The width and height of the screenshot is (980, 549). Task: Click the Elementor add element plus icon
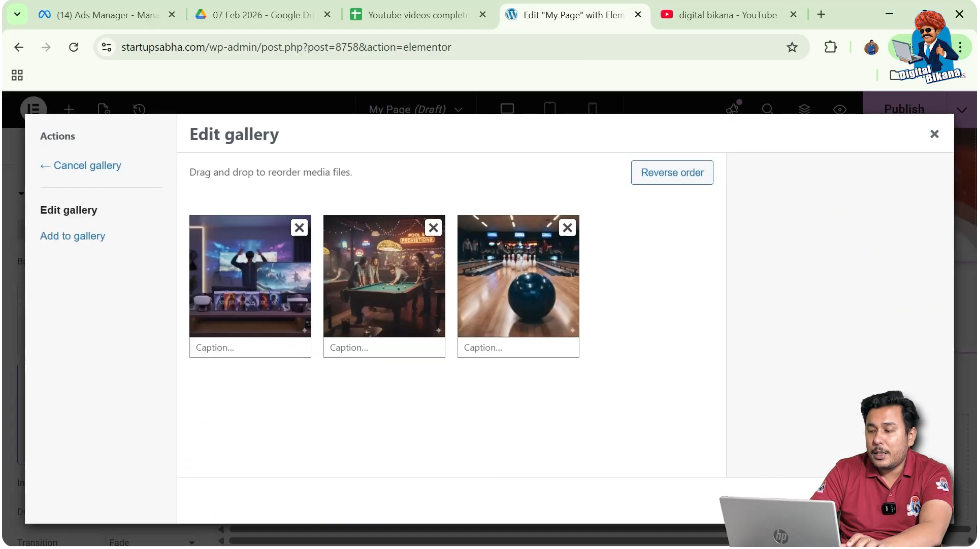(x=69, y=109)
